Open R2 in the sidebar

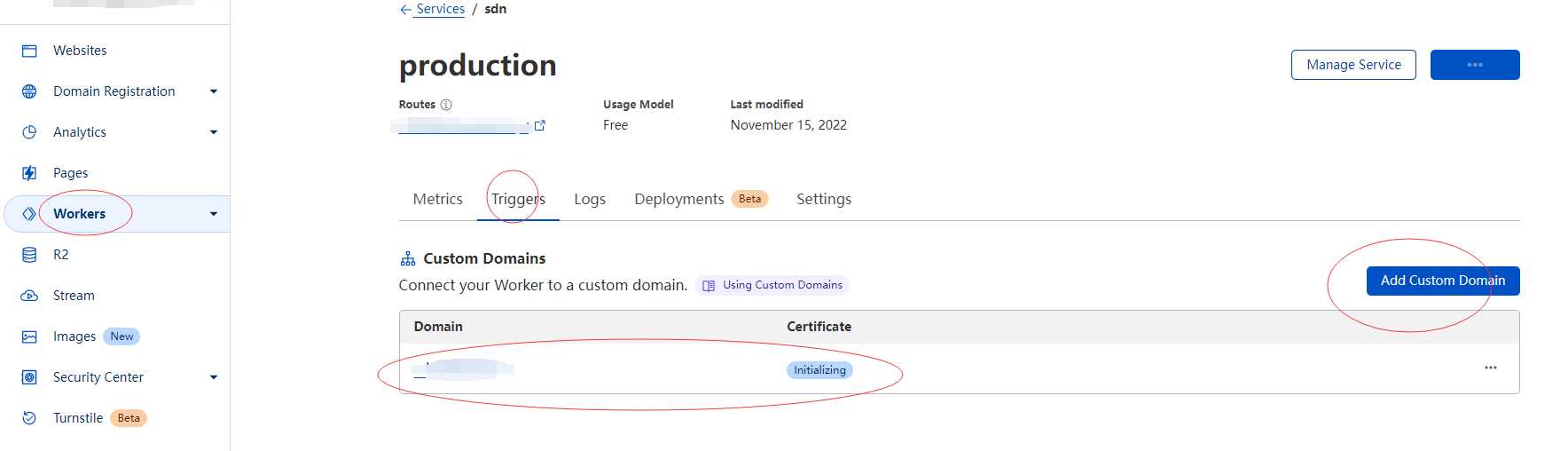[61, 255]
